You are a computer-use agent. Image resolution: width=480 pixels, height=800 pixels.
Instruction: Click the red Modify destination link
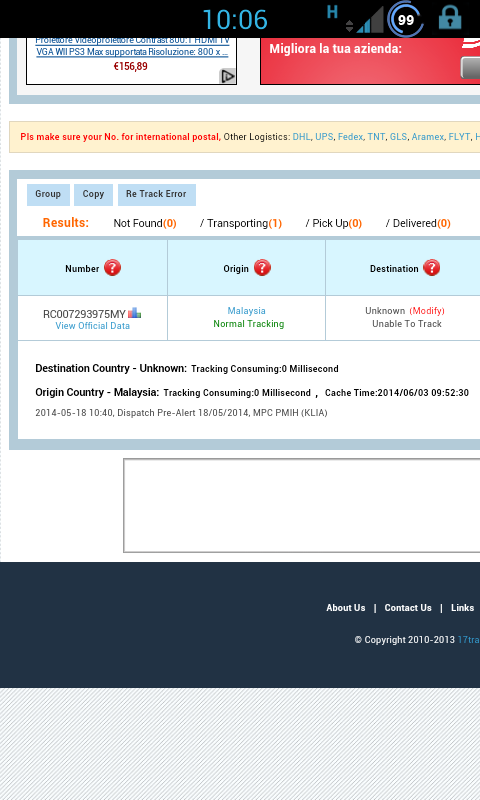tap(427, 311)
